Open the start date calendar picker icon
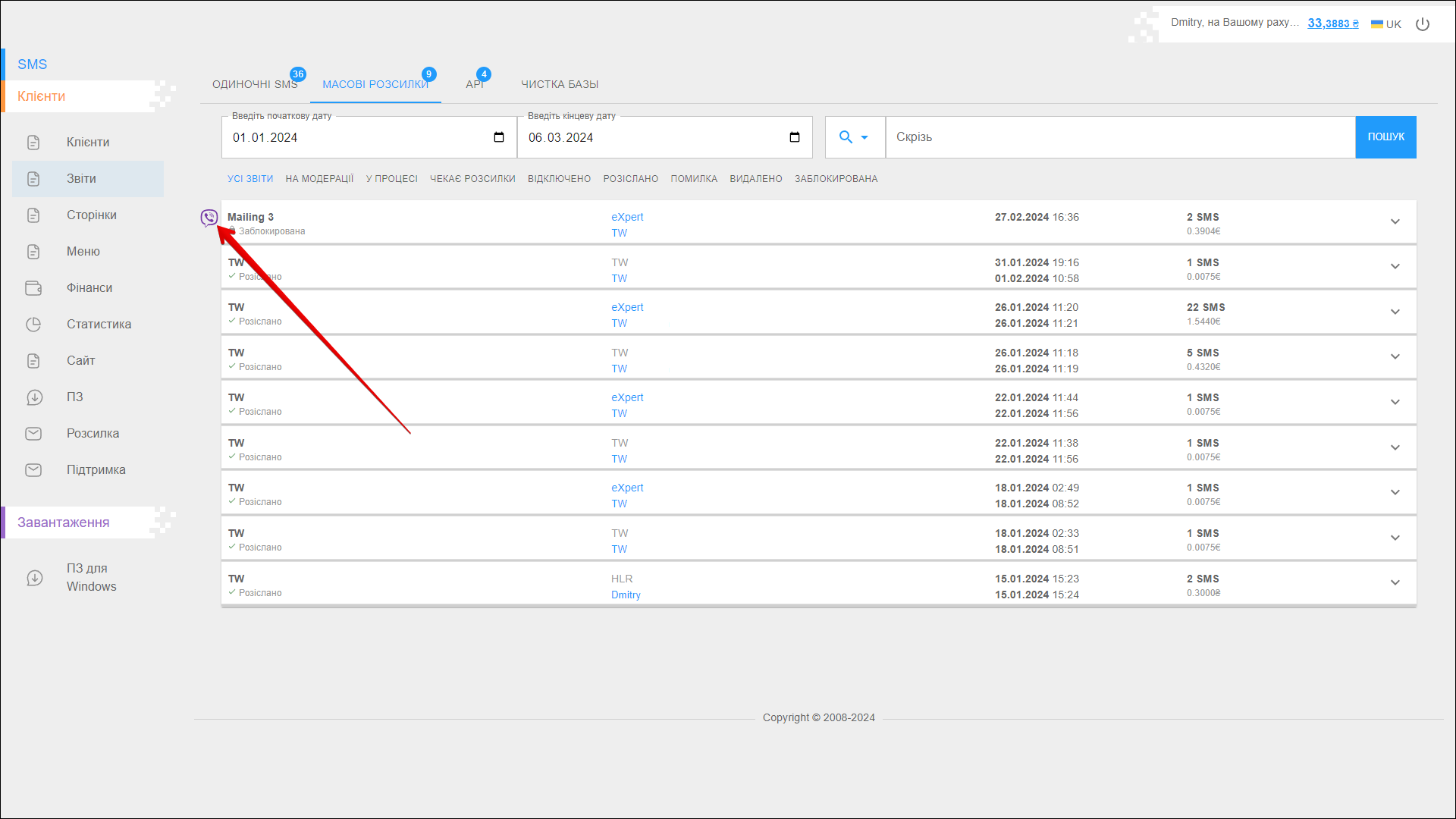This screenshot has height=819, width=1456. [499, 137]
